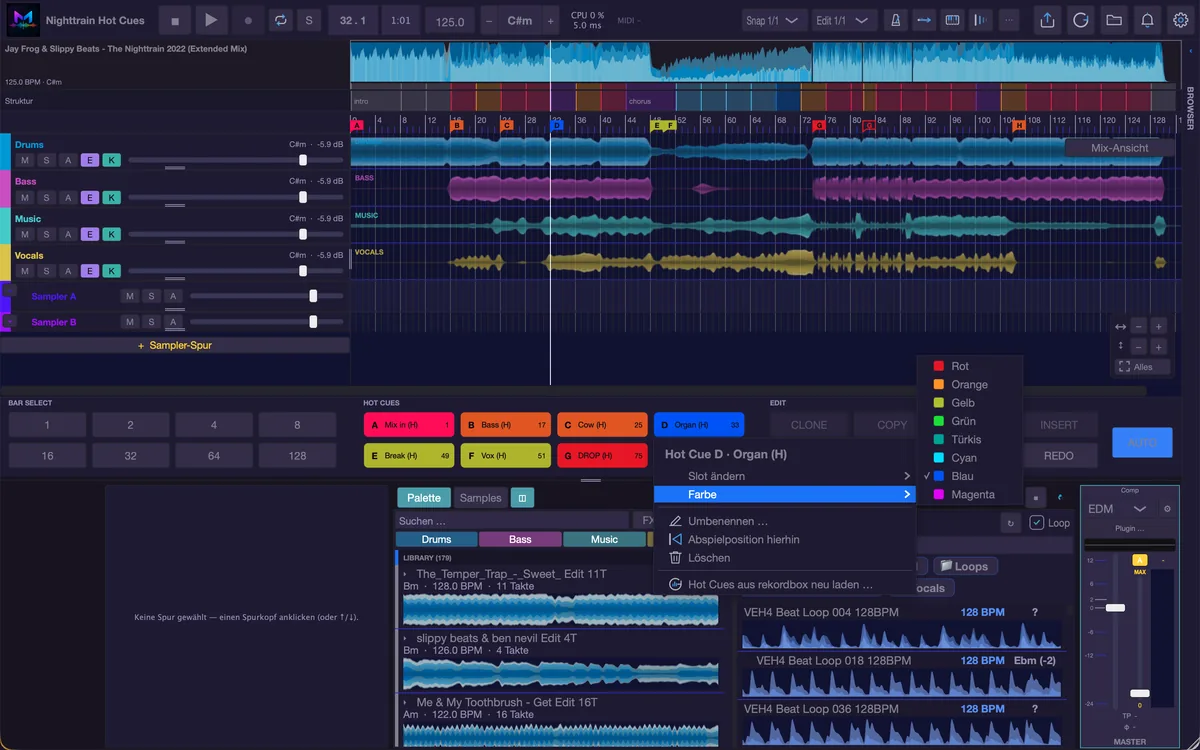Select bar length 16
Screen dimensions: 1200x750
[47, 456]
